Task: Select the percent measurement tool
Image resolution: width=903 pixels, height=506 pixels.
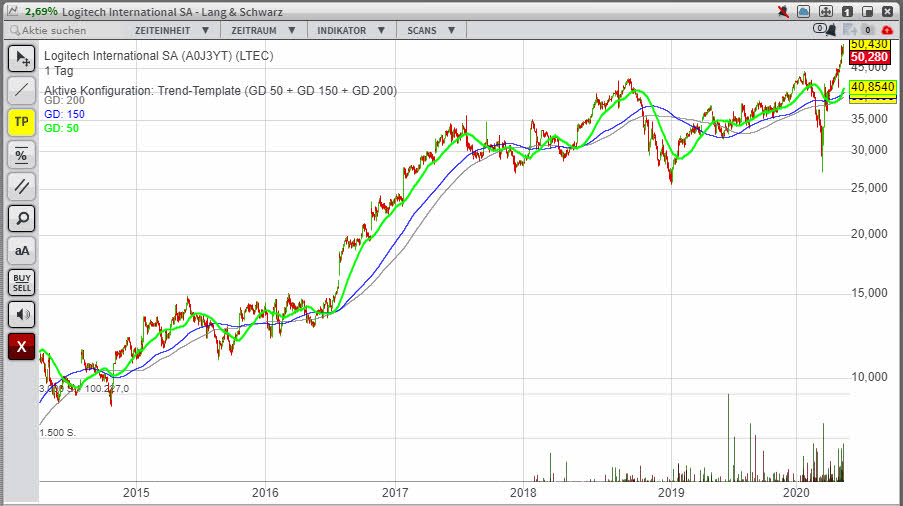Action: [21, 154]
